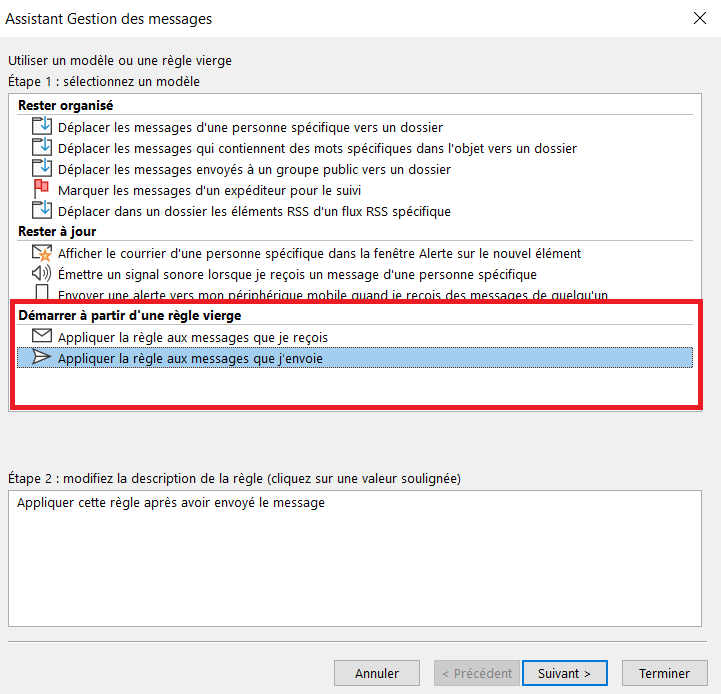Click the speaker sound icon
This screenshot has height=694, width=721.
click(41, 274)
